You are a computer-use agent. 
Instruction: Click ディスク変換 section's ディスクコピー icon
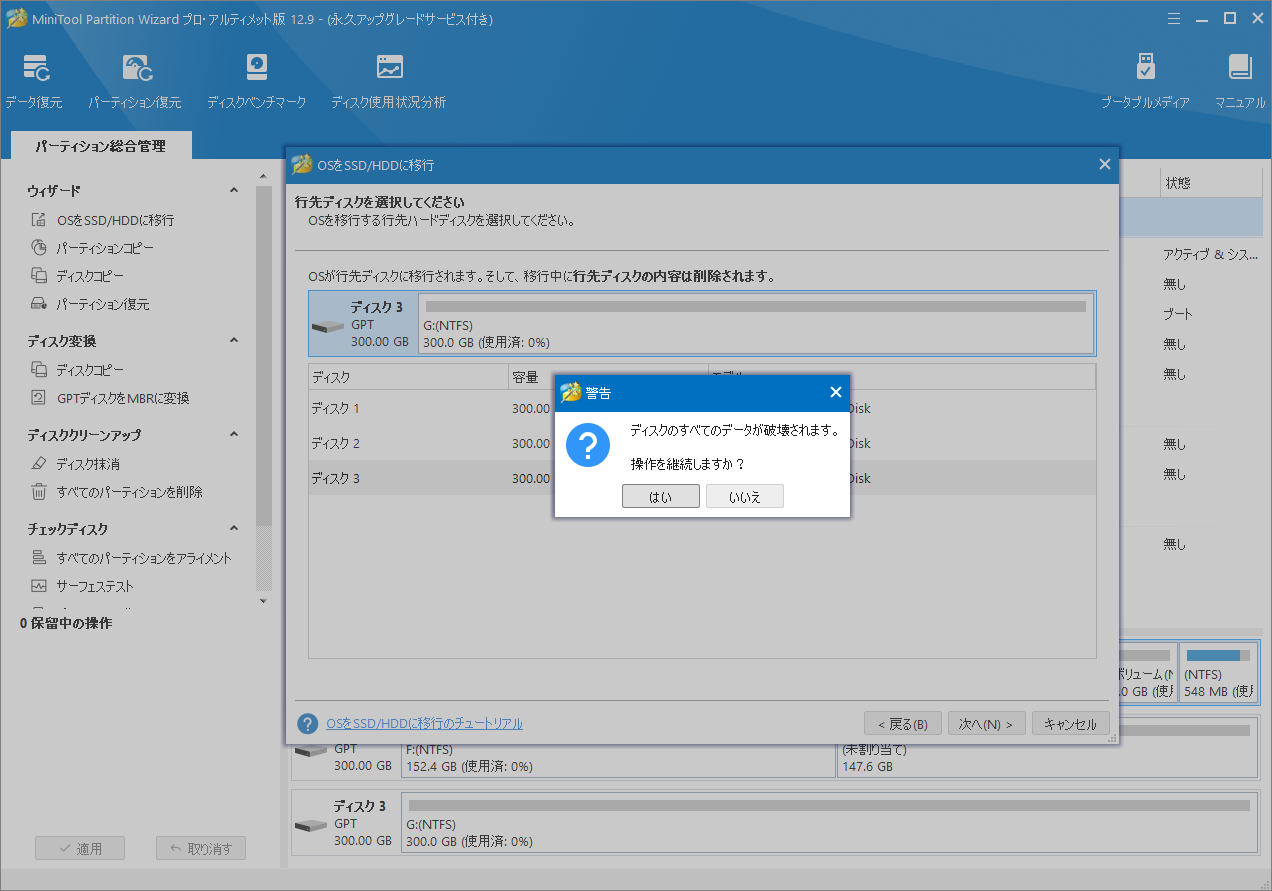(x=39, y=370)
